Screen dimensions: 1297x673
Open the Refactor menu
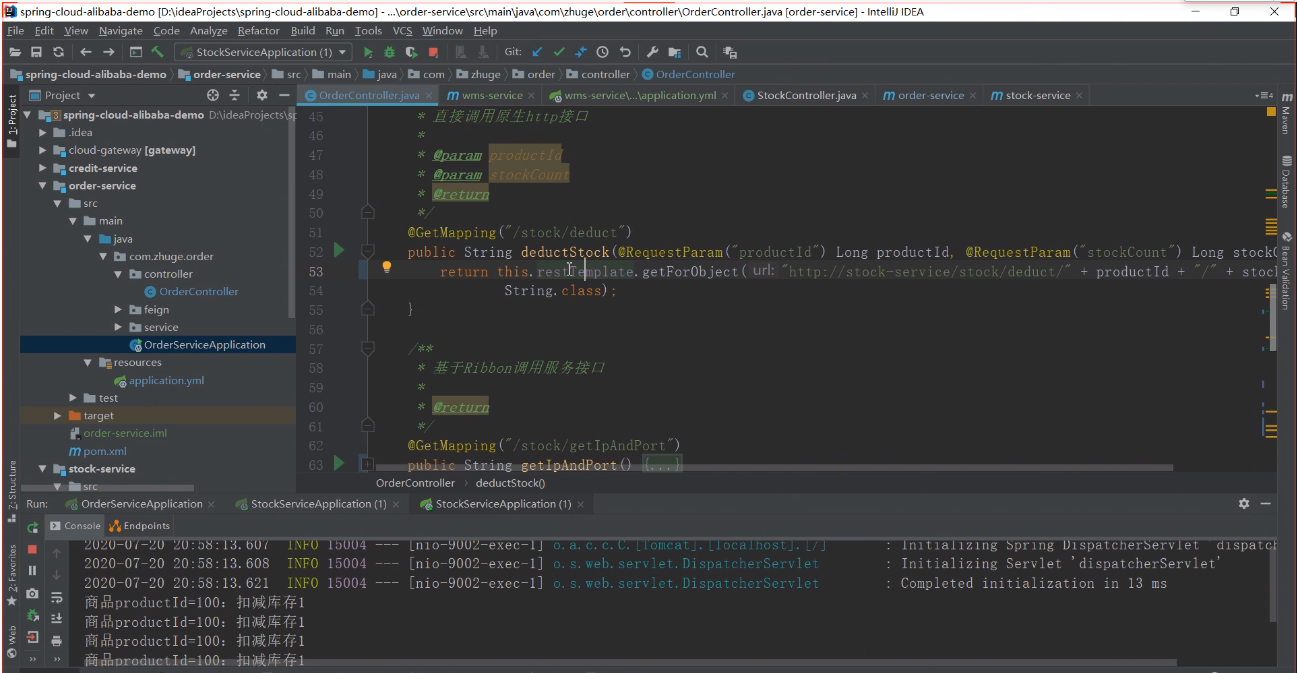(x=259, y=31)
